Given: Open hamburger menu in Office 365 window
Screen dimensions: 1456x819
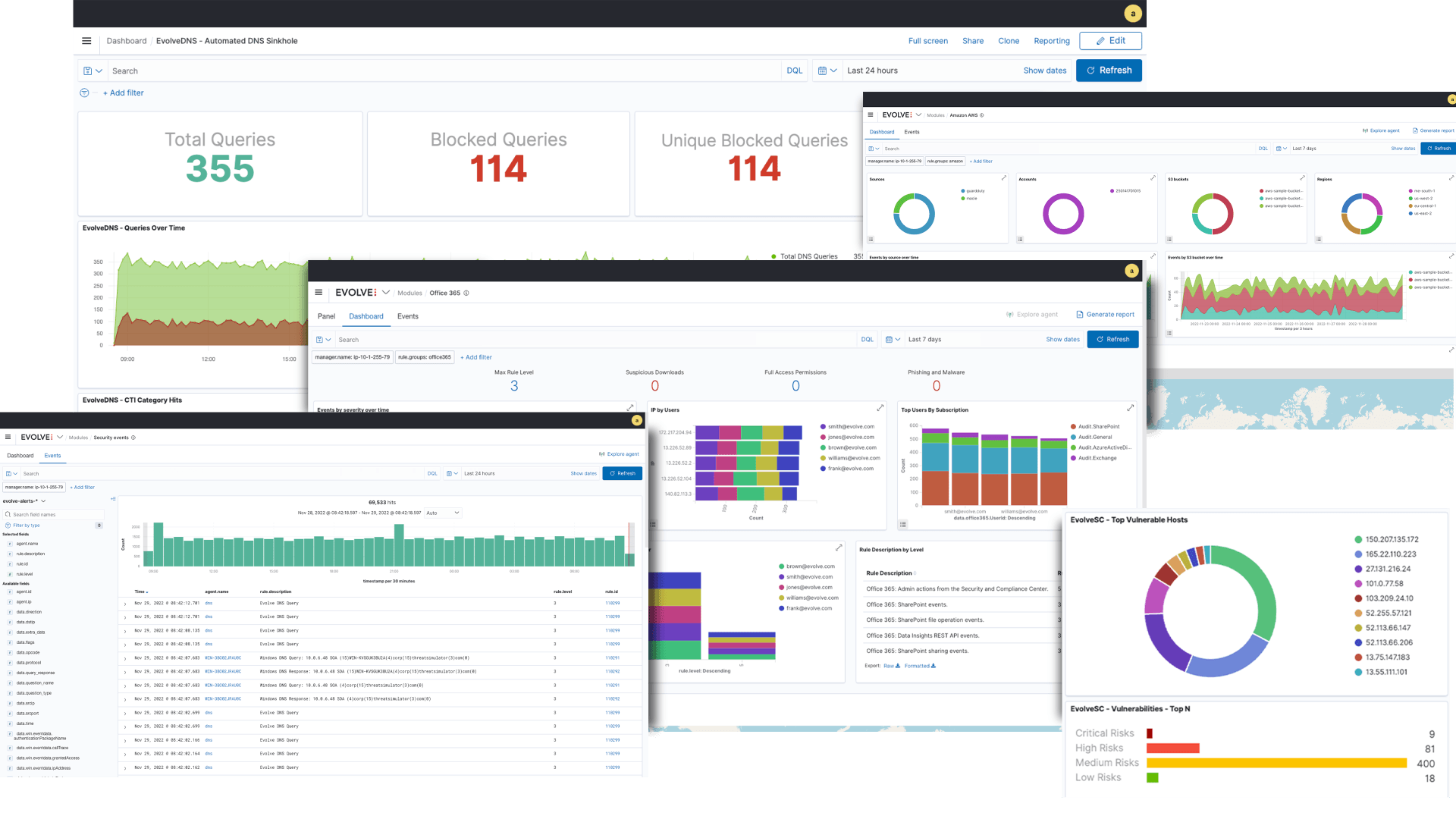Looking at the screenshot, I should [318, 292].
